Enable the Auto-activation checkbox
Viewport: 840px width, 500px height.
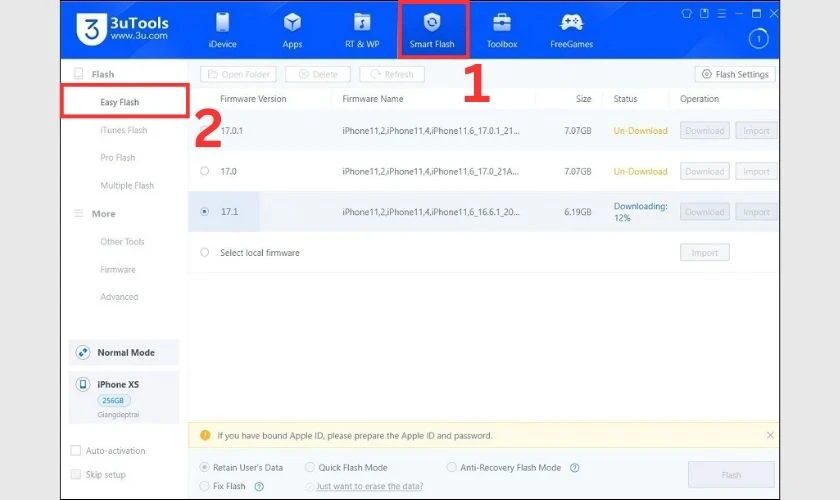(76, 451)
